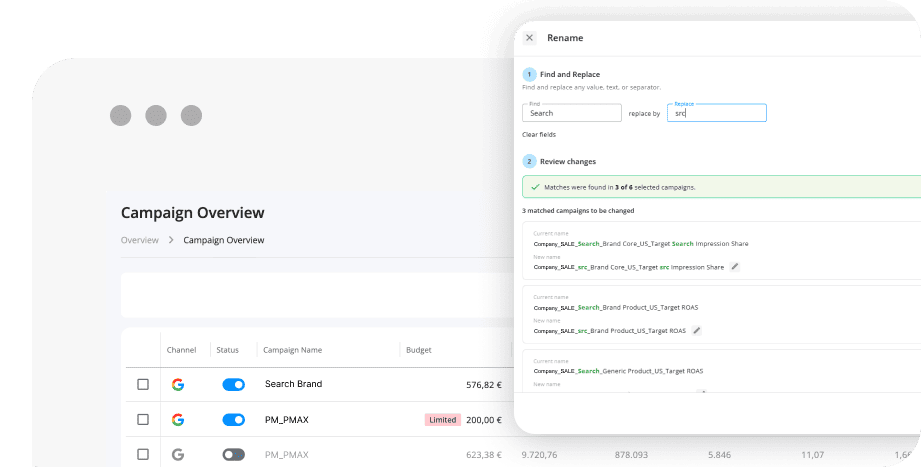Tick the checkbox for Search Brand campaign
This screenshot has height=467, width=921.
(x=143, y=384)
